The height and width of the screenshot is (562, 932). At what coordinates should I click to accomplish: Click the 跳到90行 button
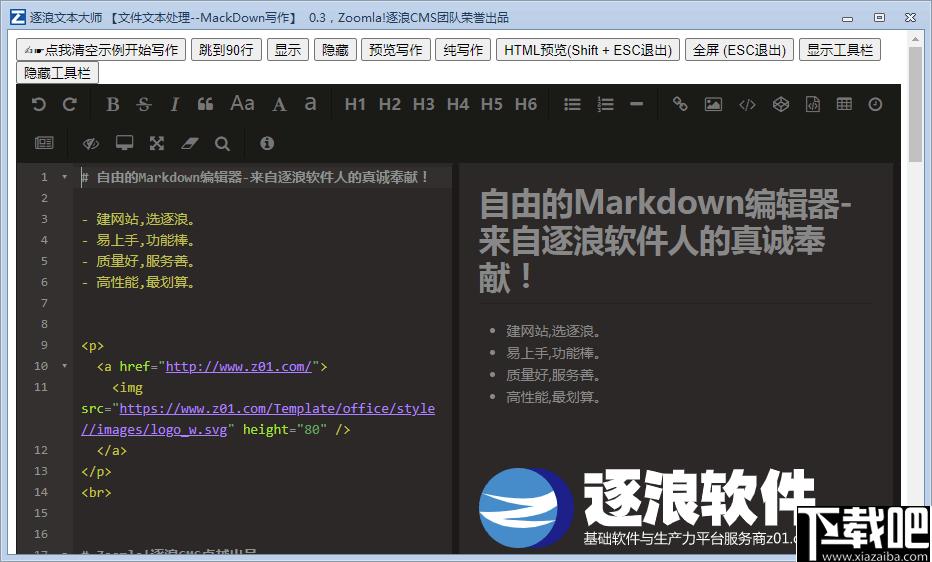click(x=226, y=50)
